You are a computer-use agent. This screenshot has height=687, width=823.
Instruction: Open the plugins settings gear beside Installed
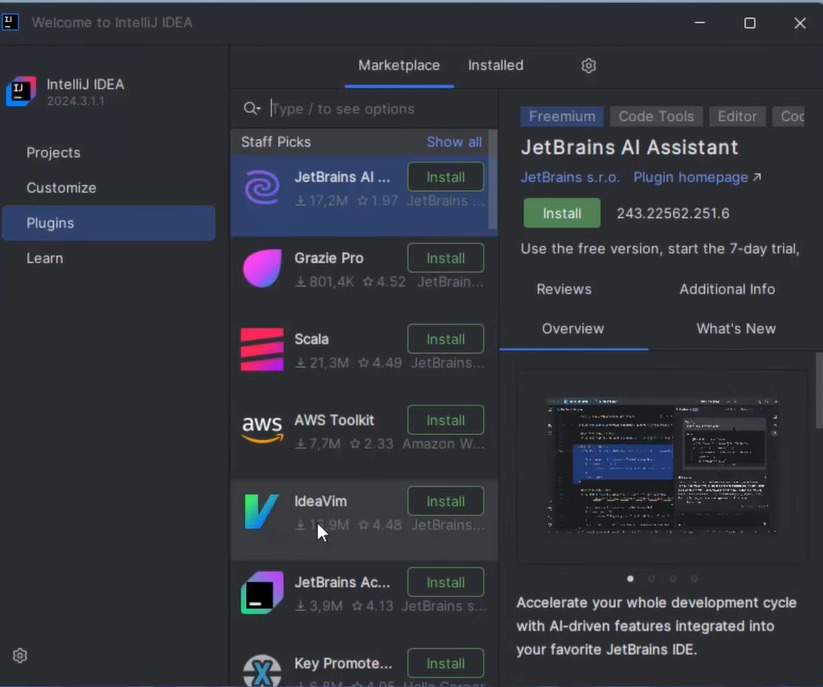588,66
